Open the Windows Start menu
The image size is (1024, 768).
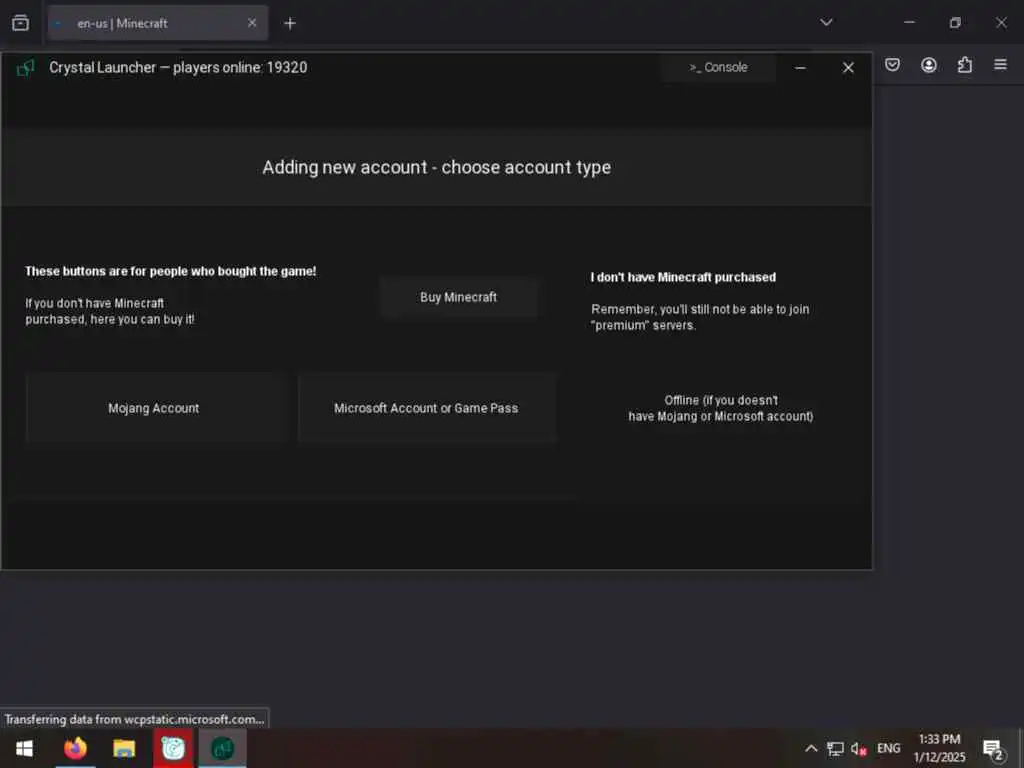tap(24, 748)
